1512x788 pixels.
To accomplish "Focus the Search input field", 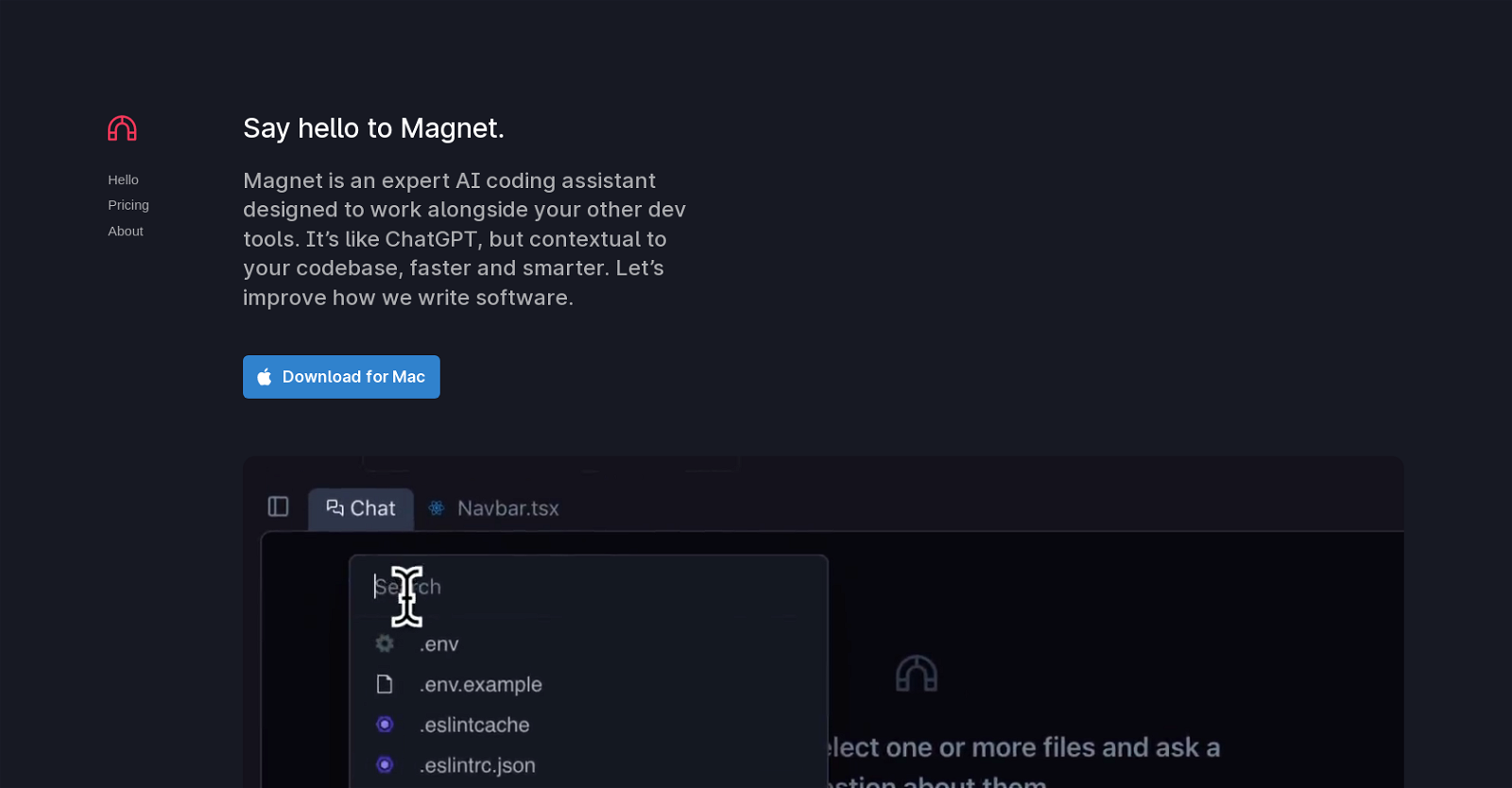I will [x=588, y=587].
